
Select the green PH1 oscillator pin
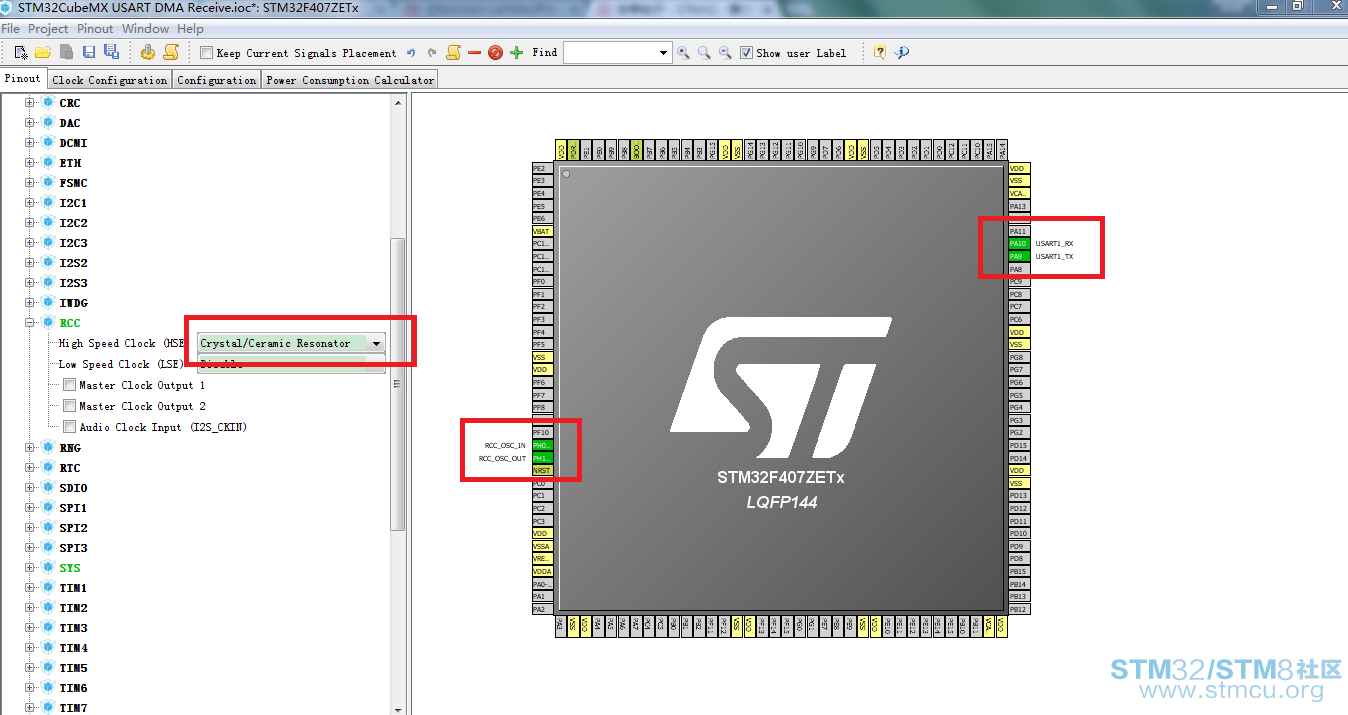coord(542,458)
